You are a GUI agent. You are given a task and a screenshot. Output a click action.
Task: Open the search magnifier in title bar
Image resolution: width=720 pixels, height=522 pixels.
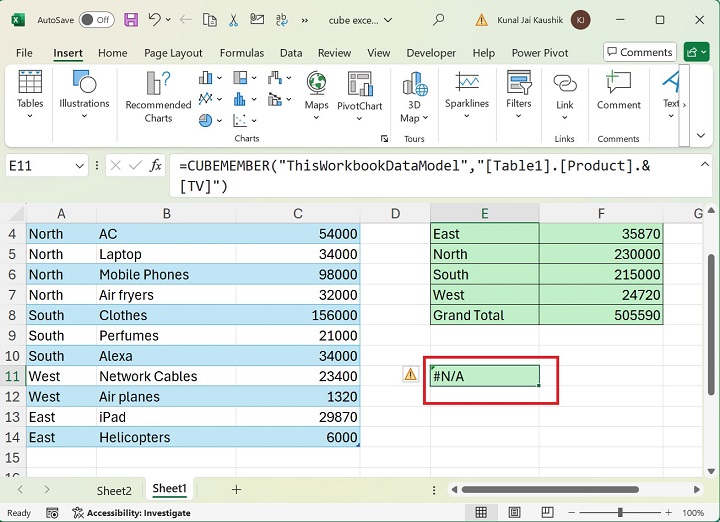pyautogui.click(x=438, y=20)
